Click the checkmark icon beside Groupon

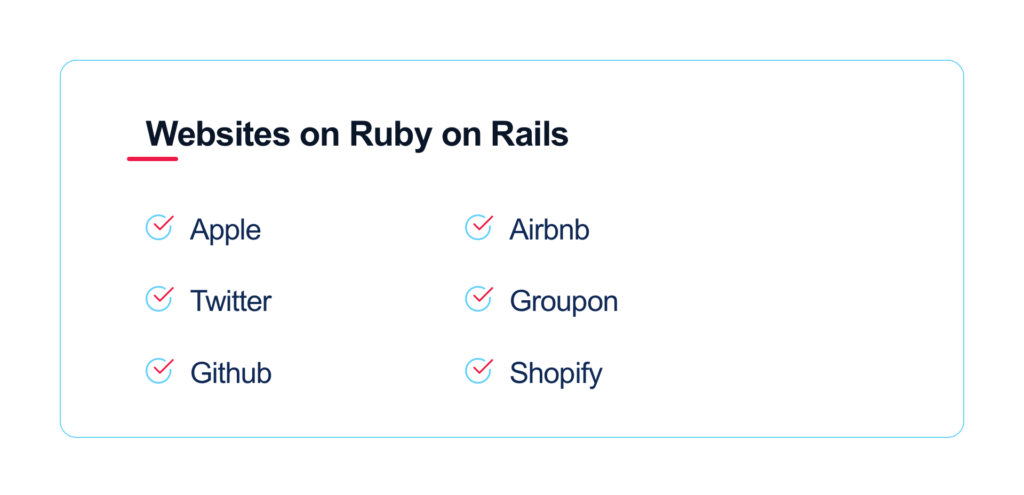click(x=479, y=299)
